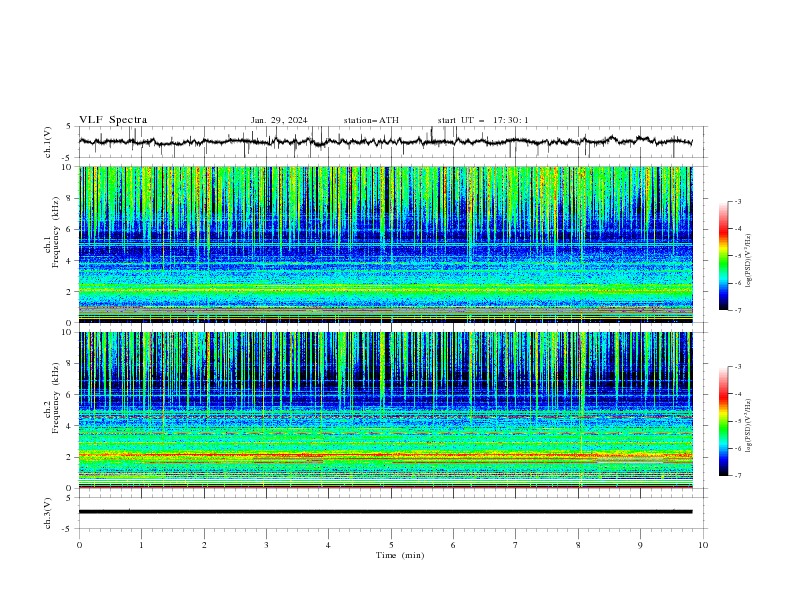Click the ch.3 flat waveform trace
The height and width of the screenshot is (612, 792).
[386, 512]
